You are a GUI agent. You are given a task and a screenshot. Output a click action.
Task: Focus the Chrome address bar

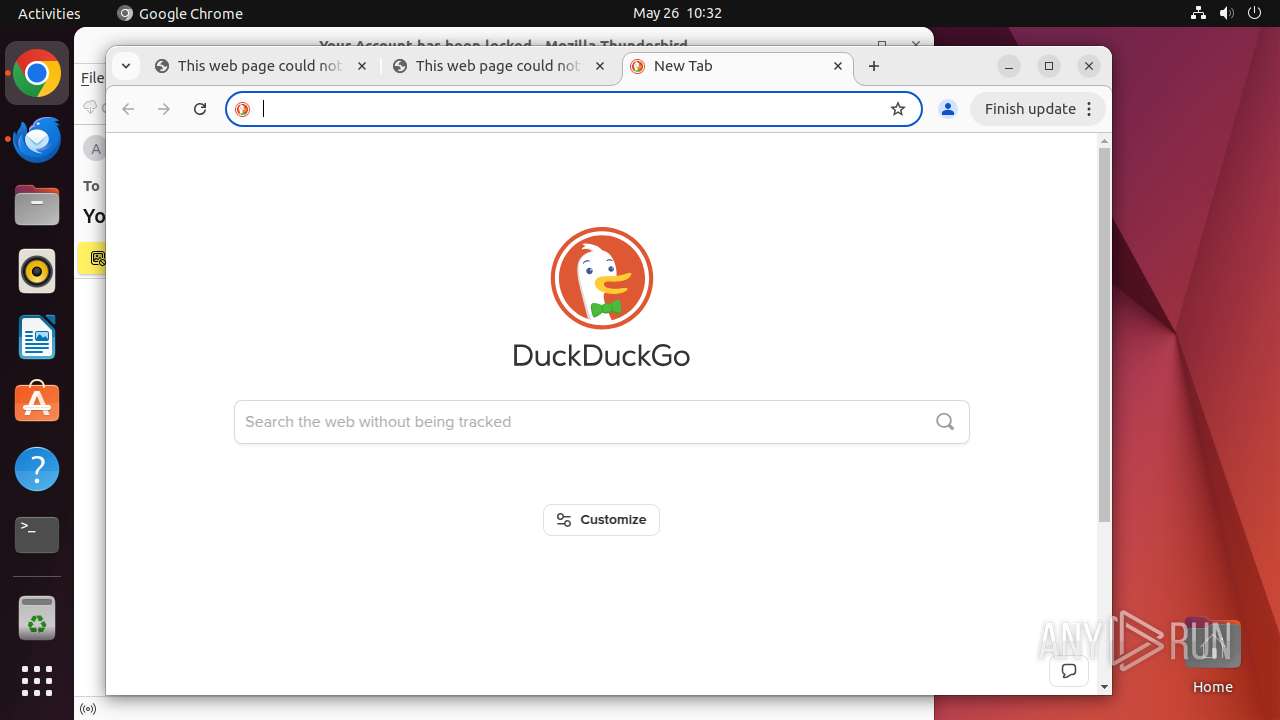(572, 109)
